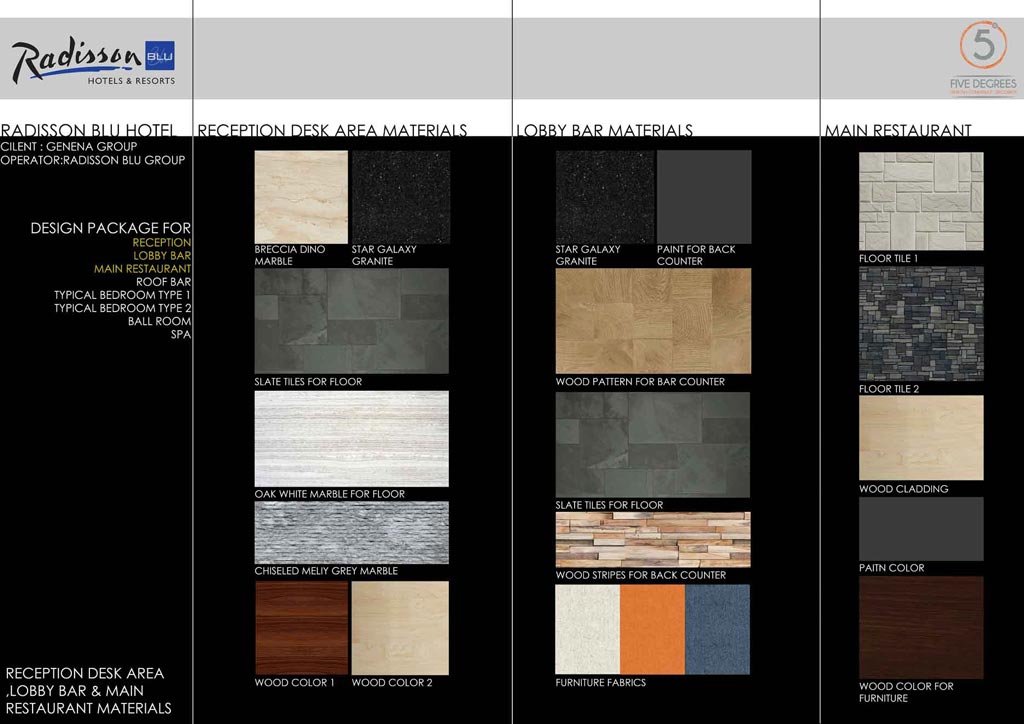Click the FURNITURE FABRICS caption
The image size is (1024, 724).
coord(601,682)
